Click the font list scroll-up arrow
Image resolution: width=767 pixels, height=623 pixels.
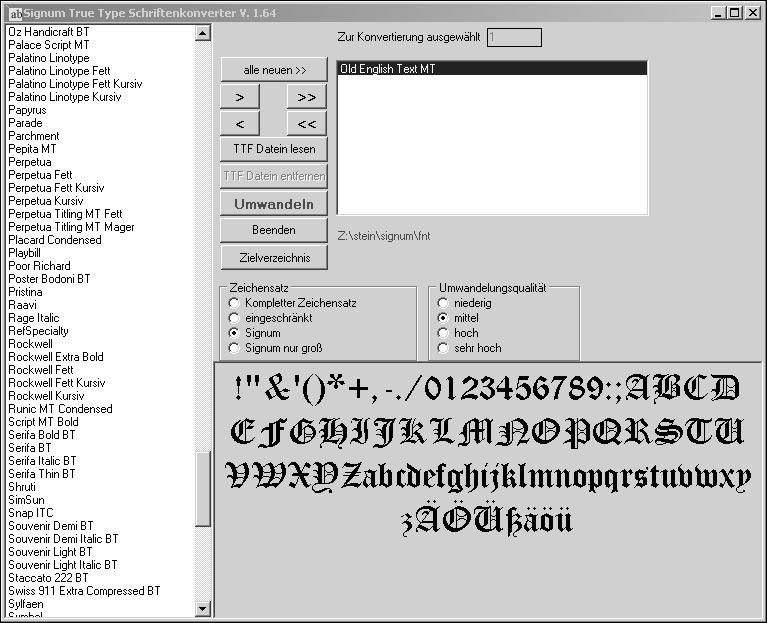click(203, 33)
